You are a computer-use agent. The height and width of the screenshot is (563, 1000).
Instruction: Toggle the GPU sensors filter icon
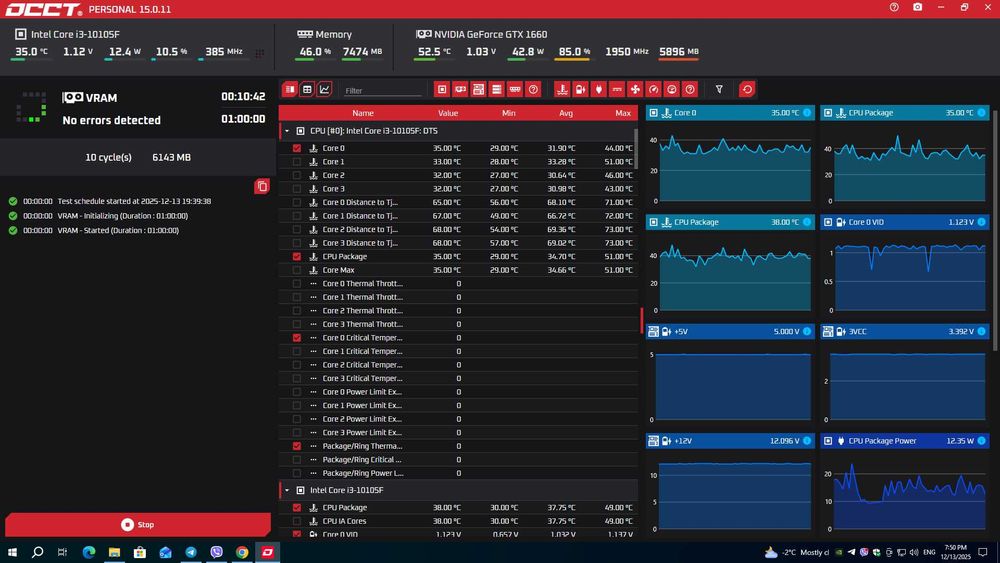tap(460, 89)
